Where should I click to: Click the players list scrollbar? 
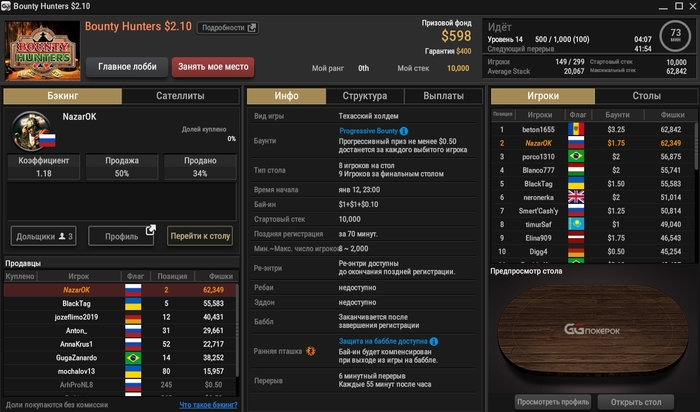tap(695, 146)
